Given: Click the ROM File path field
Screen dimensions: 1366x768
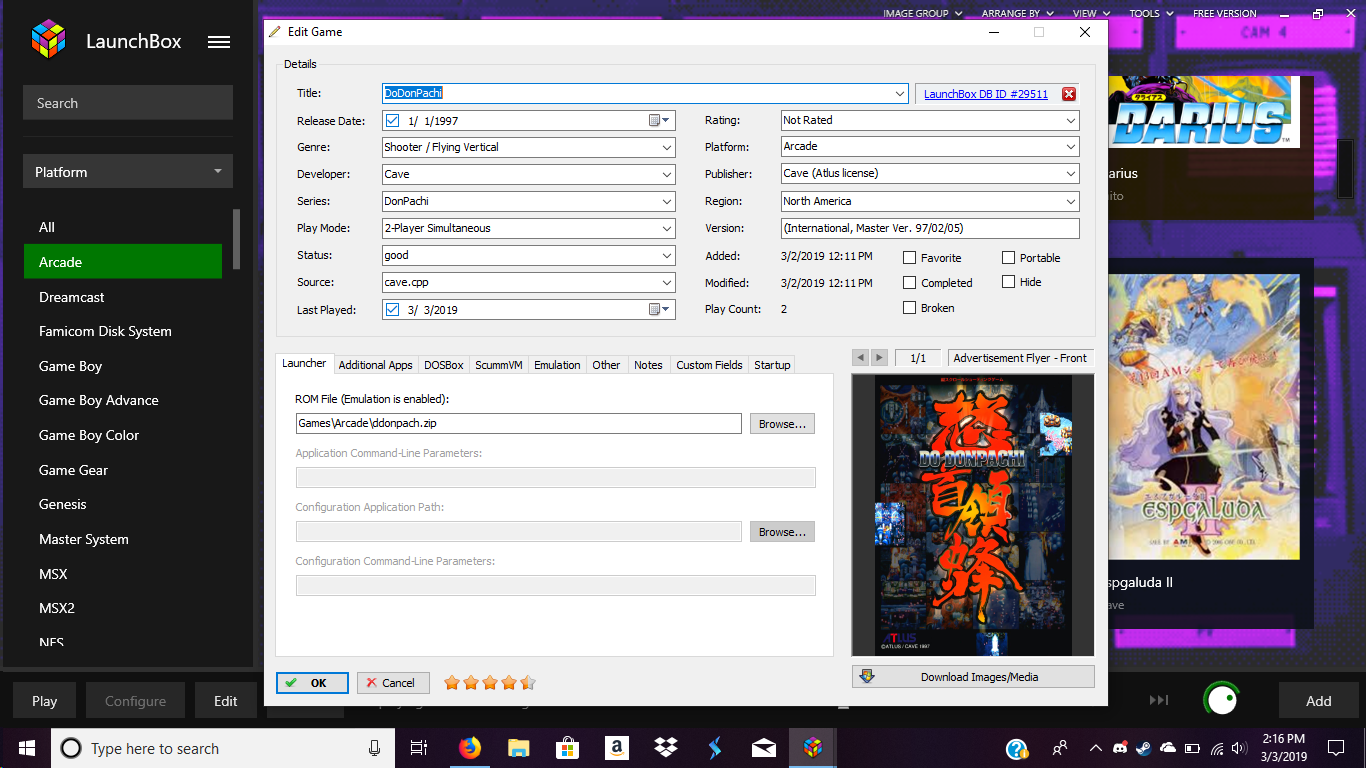Looking at the screenshot, I should click(518, 424).
